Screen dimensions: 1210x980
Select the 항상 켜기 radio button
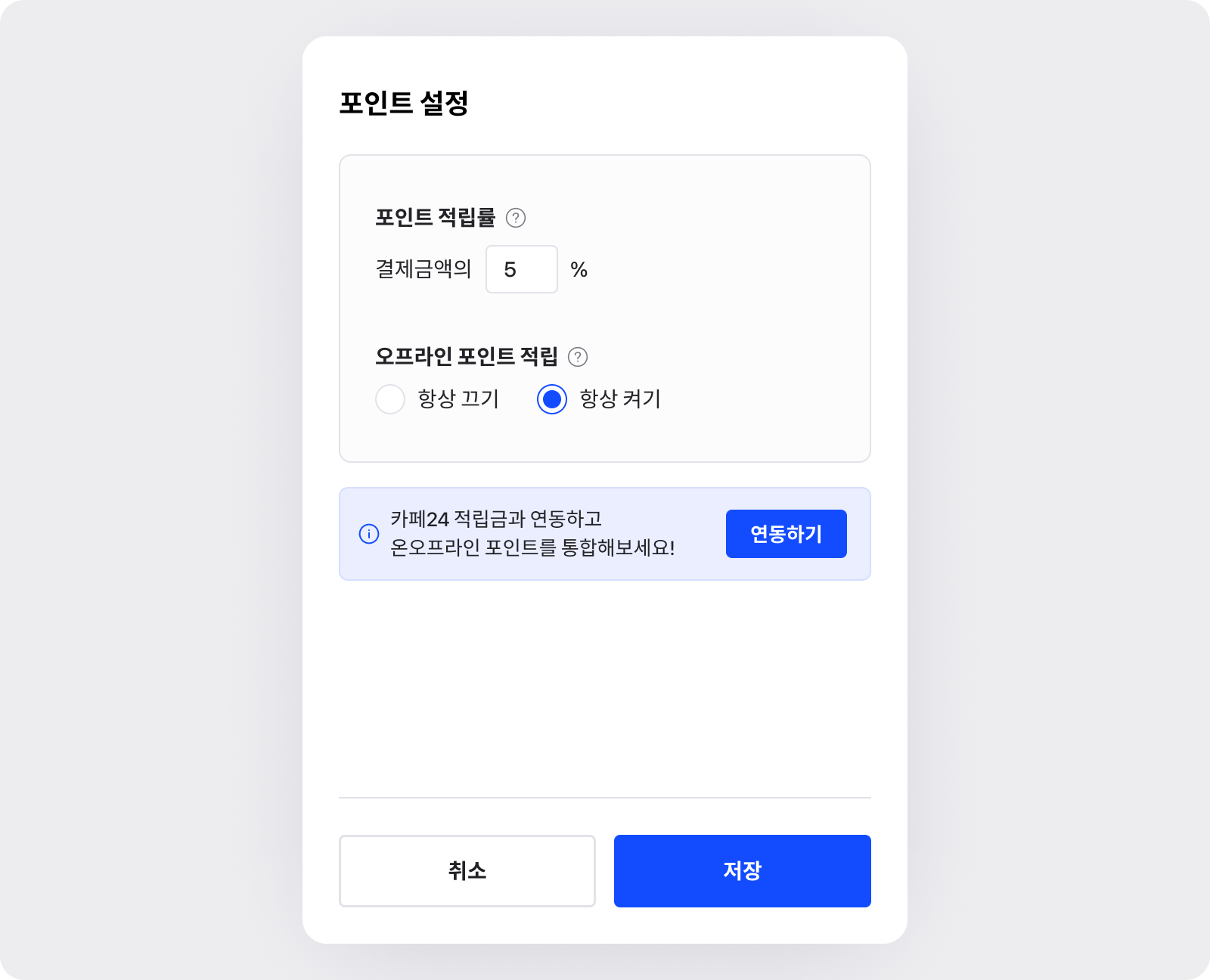coord(552,399)
